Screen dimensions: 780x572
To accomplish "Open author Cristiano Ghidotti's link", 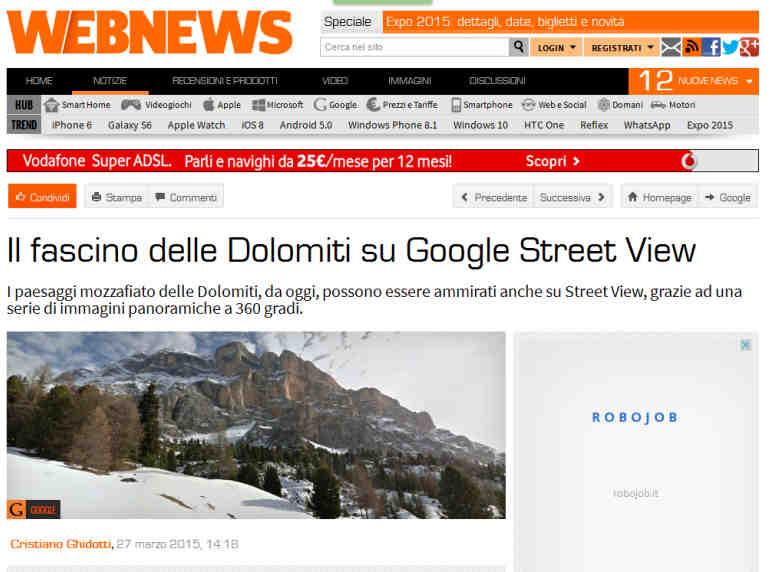I will pos(61,544).
